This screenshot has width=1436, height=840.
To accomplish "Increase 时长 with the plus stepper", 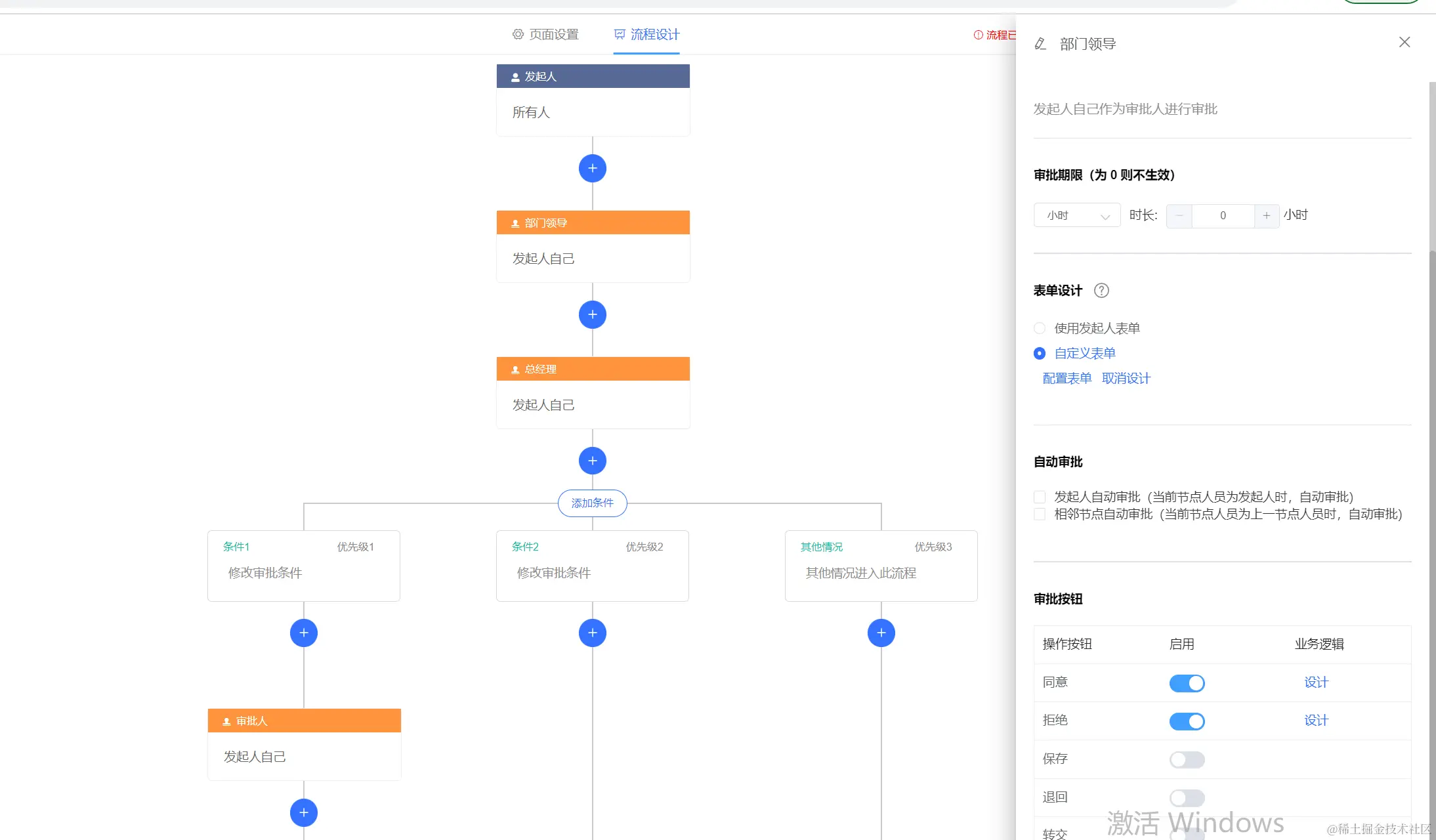I will [1266, 215].
